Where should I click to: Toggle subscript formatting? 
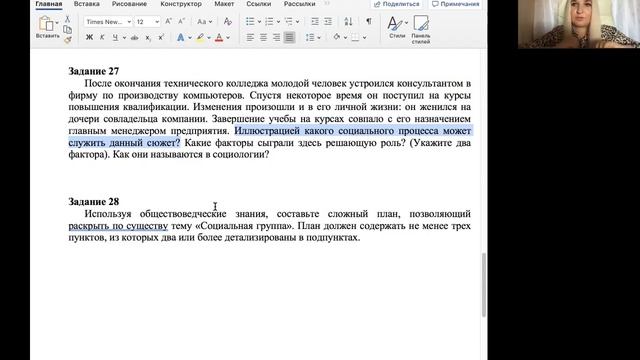(x=148, y=38)
